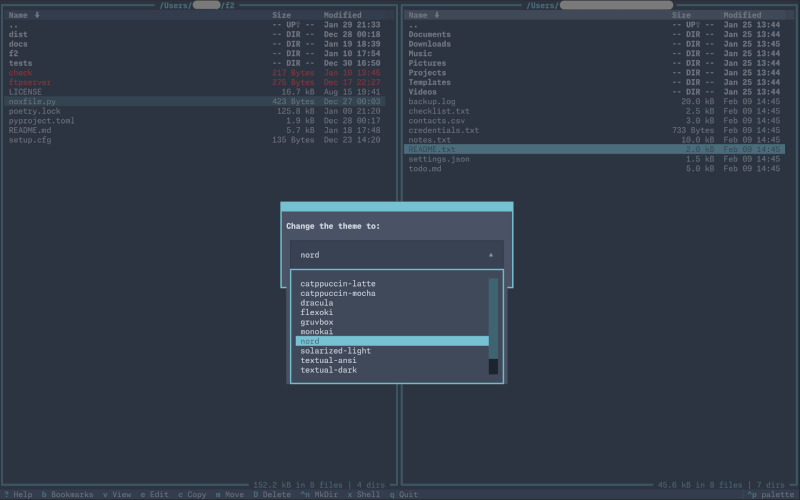Screen dimensions: 800x500
Task: Choose solarized-light theme
Action: pos(392,351)
